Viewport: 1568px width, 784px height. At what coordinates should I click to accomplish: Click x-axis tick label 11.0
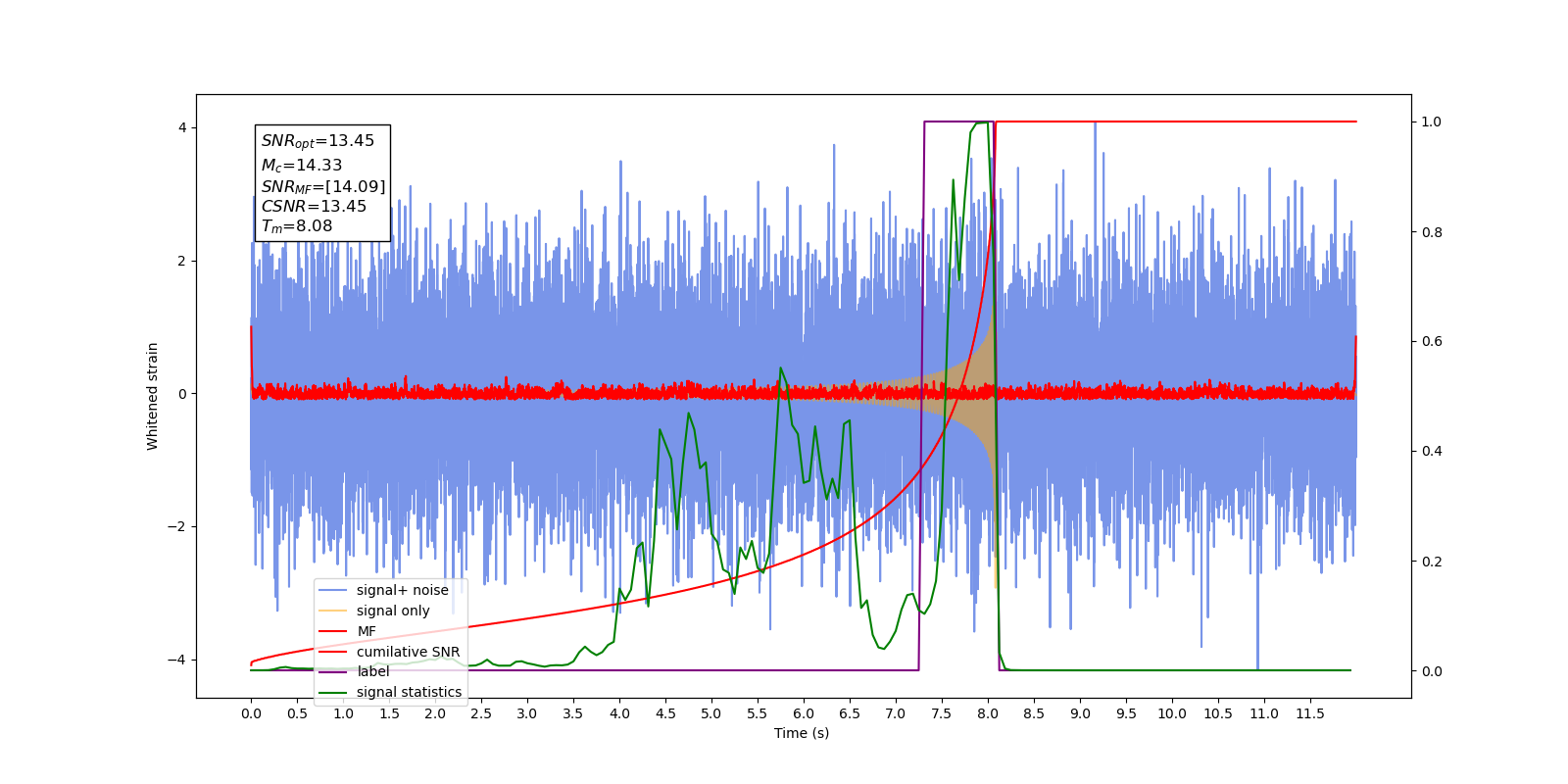tap(1264, 713)
